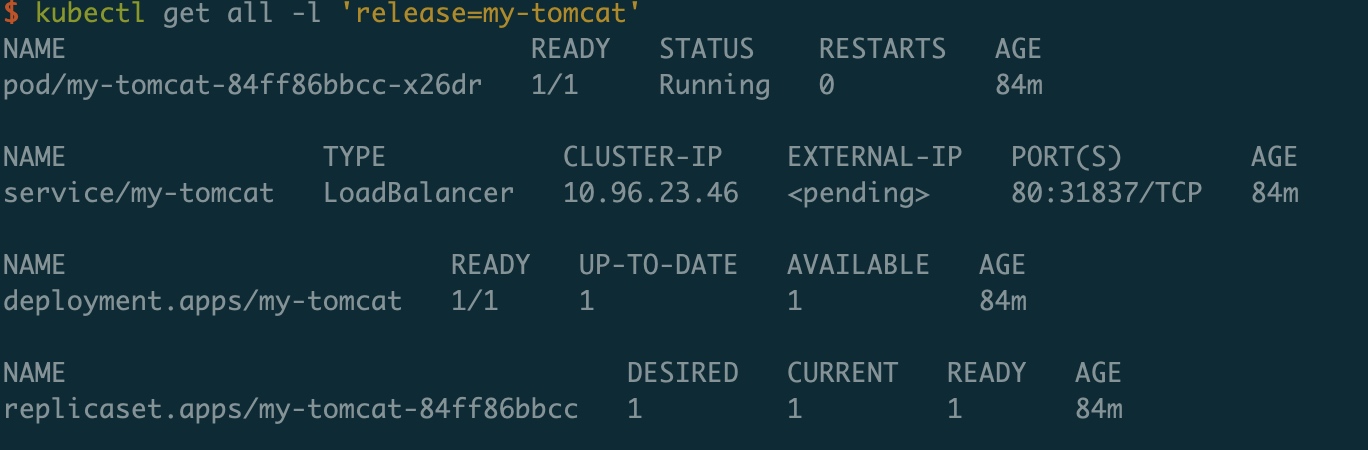
Task: Click the kubectl command word
Action: [x=91, y=14]
